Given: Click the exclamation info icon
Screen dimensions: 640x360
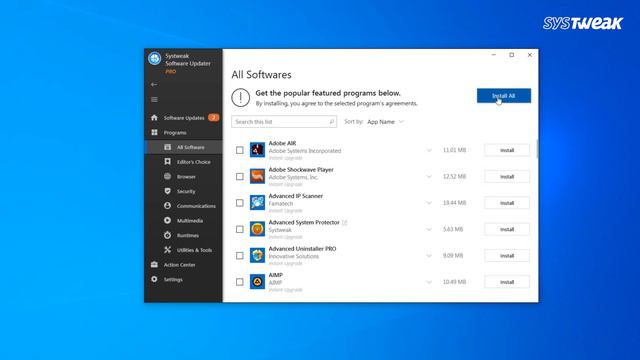Looking at the screenshot, I should coord(240,98).
